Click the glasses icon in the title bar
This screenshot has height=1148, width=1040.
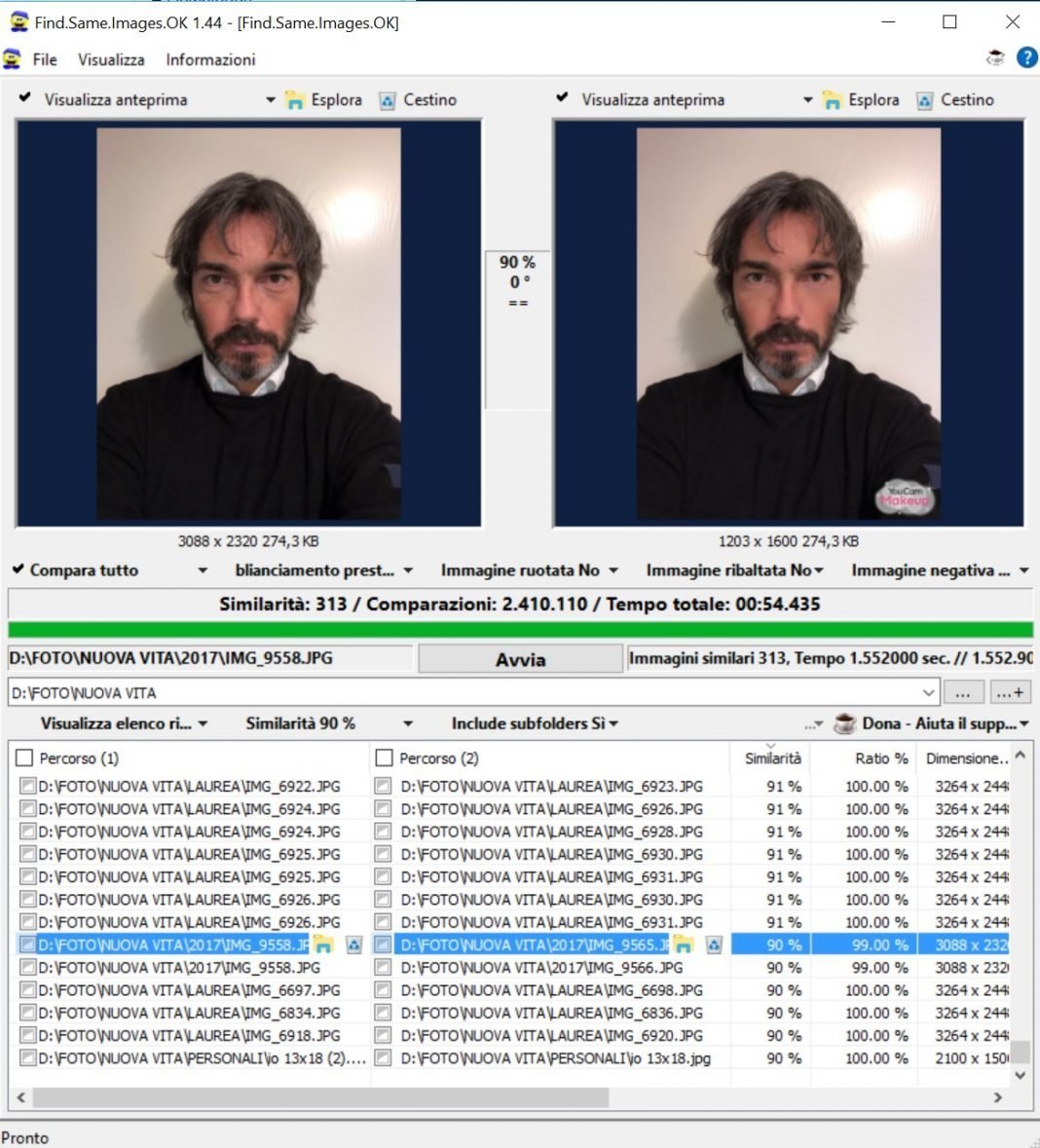click(994, 58)
